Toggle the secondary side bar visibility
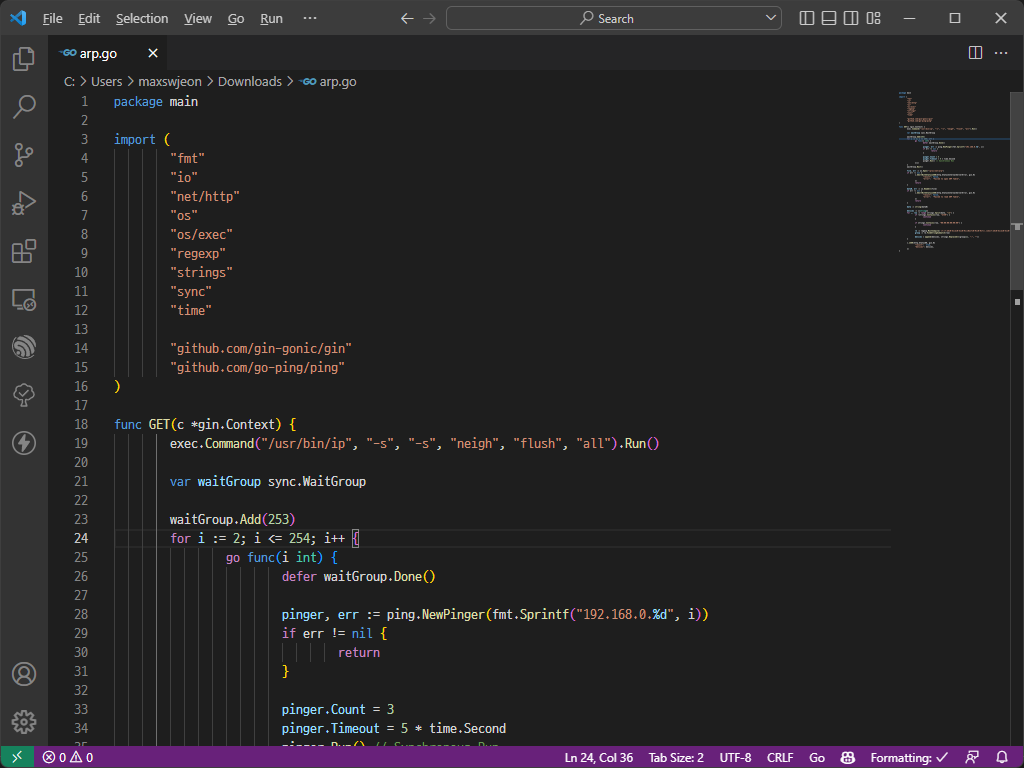The height and width of the screenshot is (768, 1024). 851,18
